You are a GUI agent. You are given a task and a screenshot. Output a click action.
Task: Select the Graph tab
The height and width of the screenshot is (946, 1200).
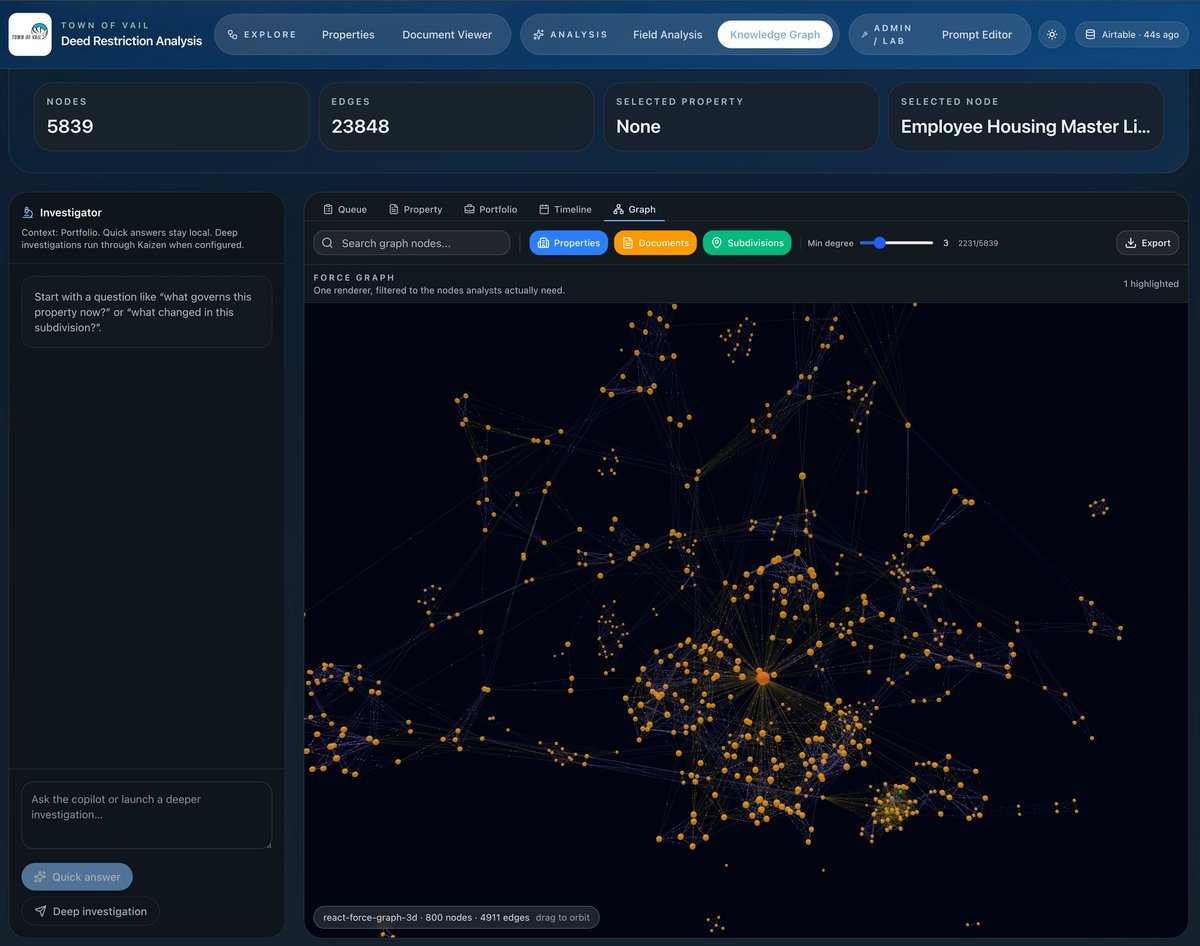[x=635, y=209]
